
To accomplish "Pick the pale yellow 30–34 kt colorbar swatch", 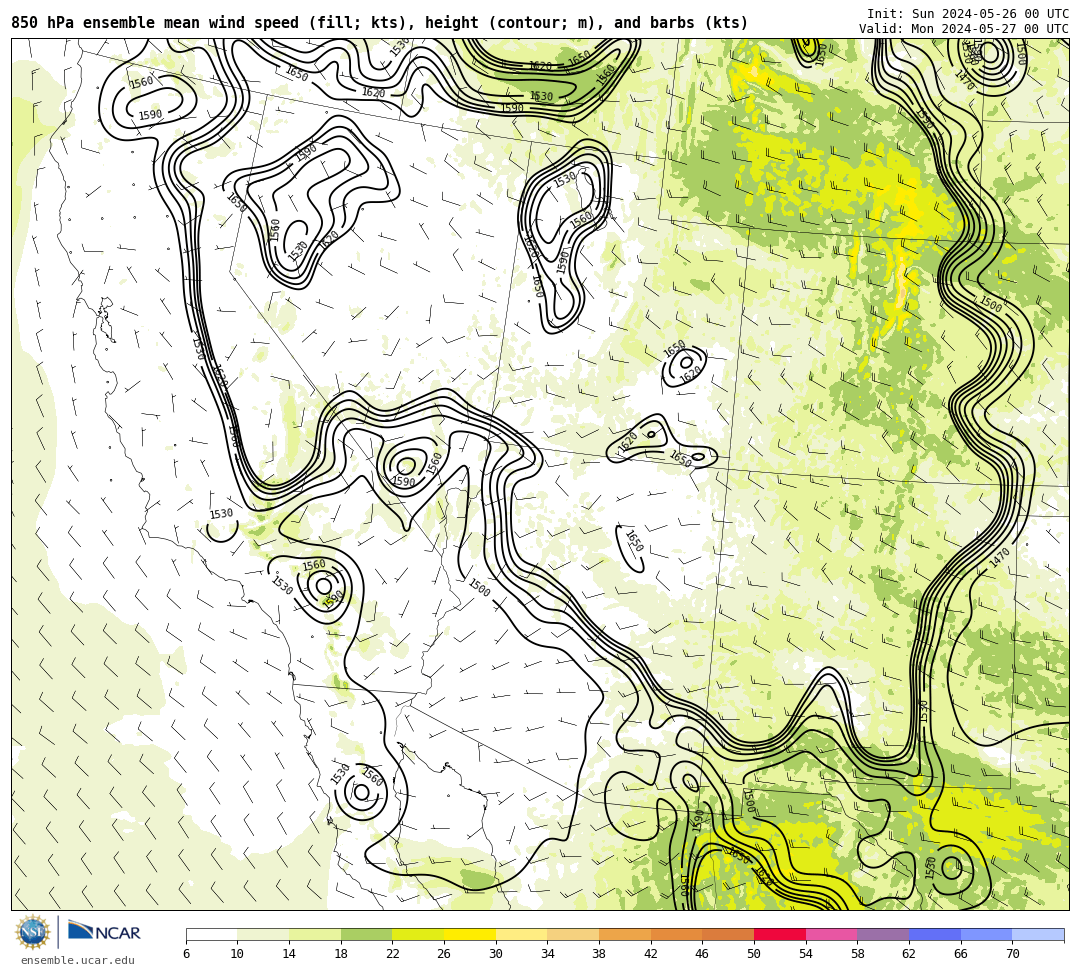I will click(x=521, y=934).
